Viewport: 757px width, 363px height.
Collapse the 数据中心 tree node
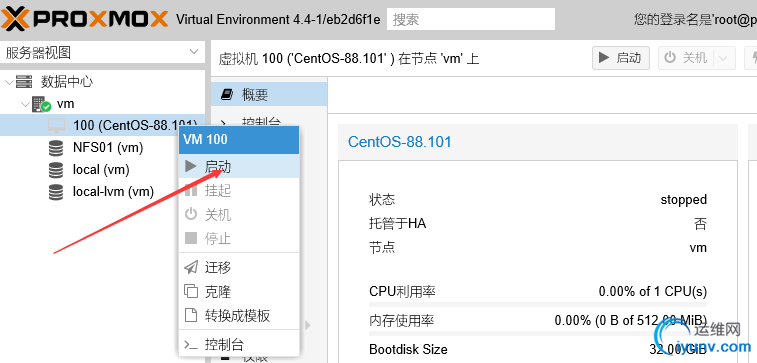click(x=9, y=82)
